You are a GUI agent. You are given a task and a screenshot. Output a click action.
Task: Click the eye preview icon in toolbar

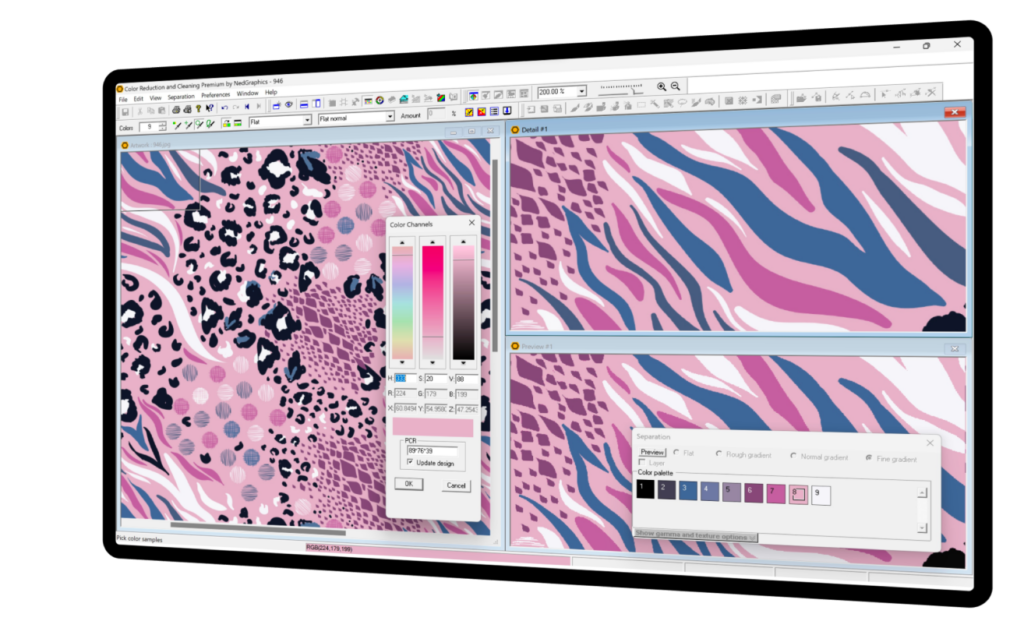coord(289,104)
